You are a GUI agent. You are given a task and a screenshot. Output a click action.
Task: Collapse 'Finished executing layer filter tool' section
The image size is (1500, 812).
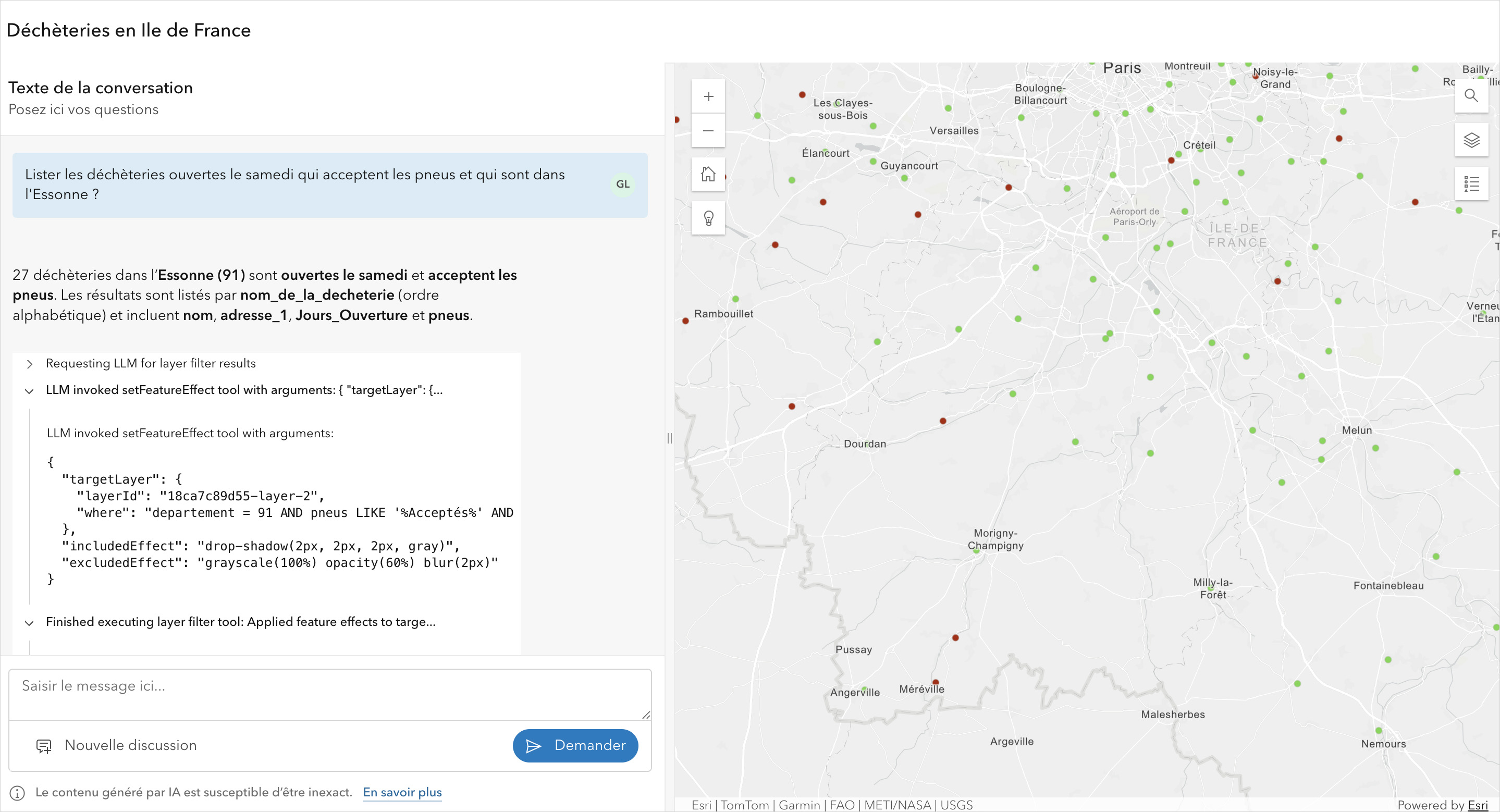click(x=29, y=622)
